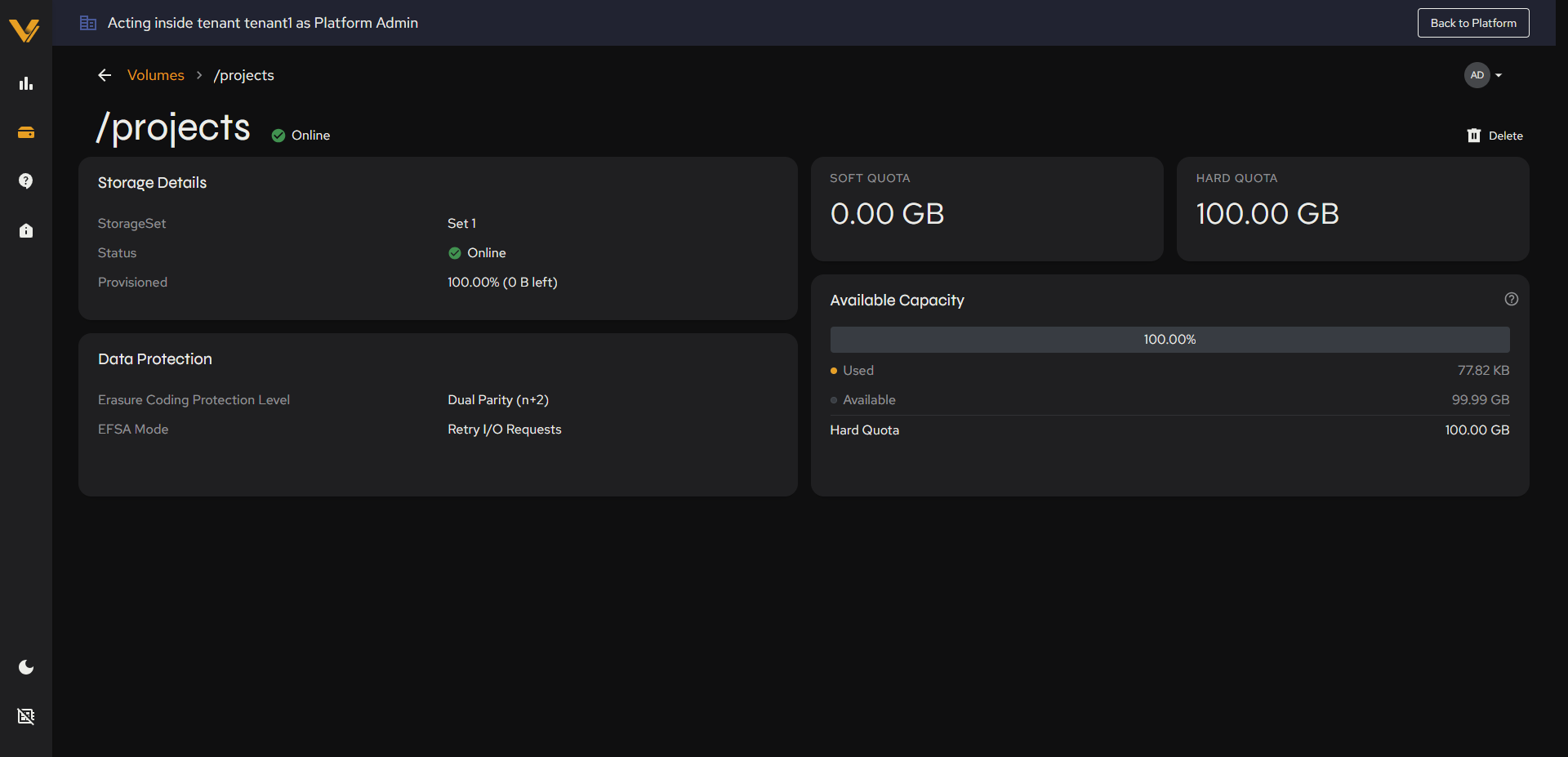
Task: Click Retry I/O Requests value
Action: [x=505, y=430]
